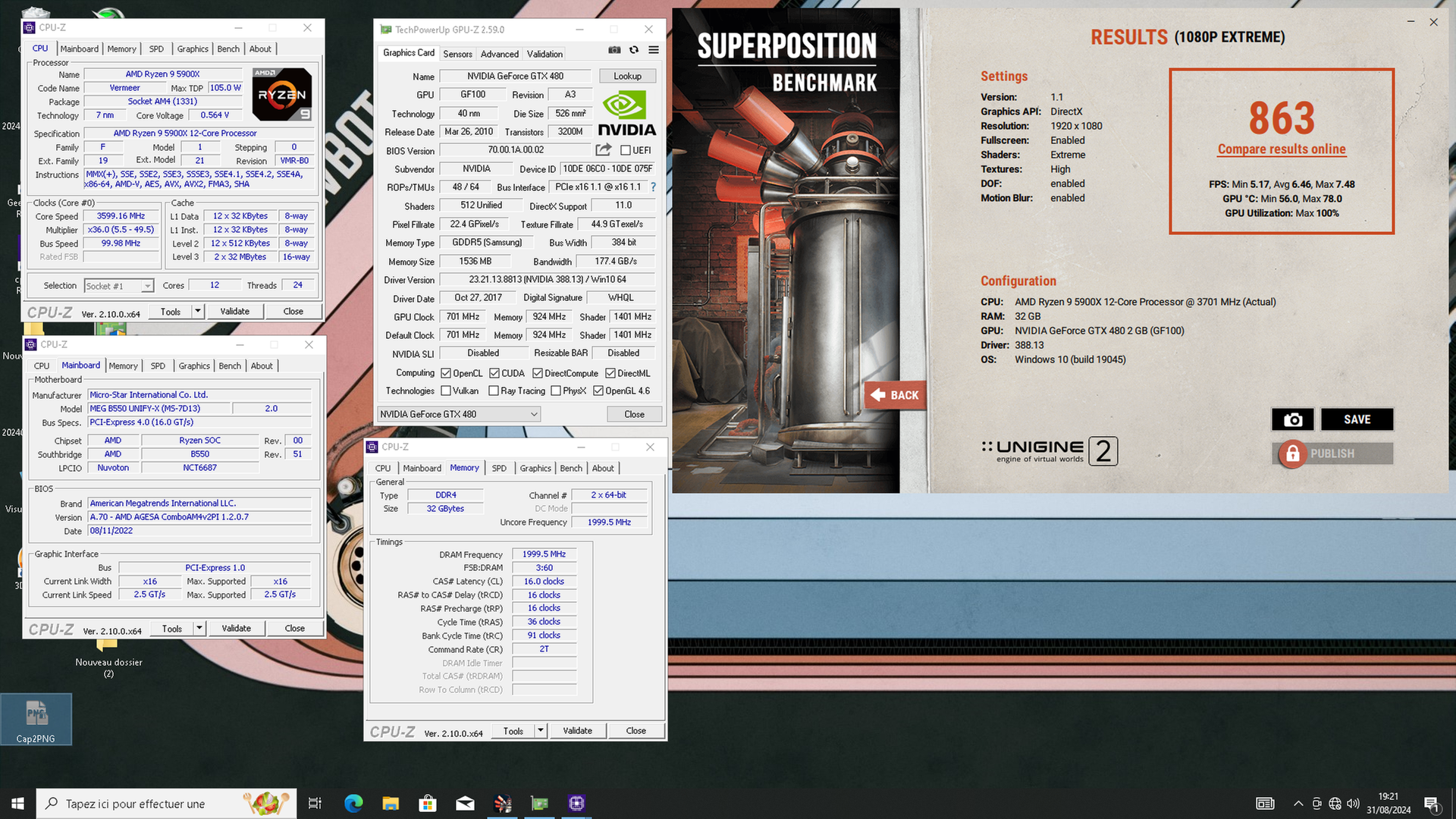Click the GPU-Z refresh icon
The width and height of the screenshot is (1456, 819).
coord(634,50)
